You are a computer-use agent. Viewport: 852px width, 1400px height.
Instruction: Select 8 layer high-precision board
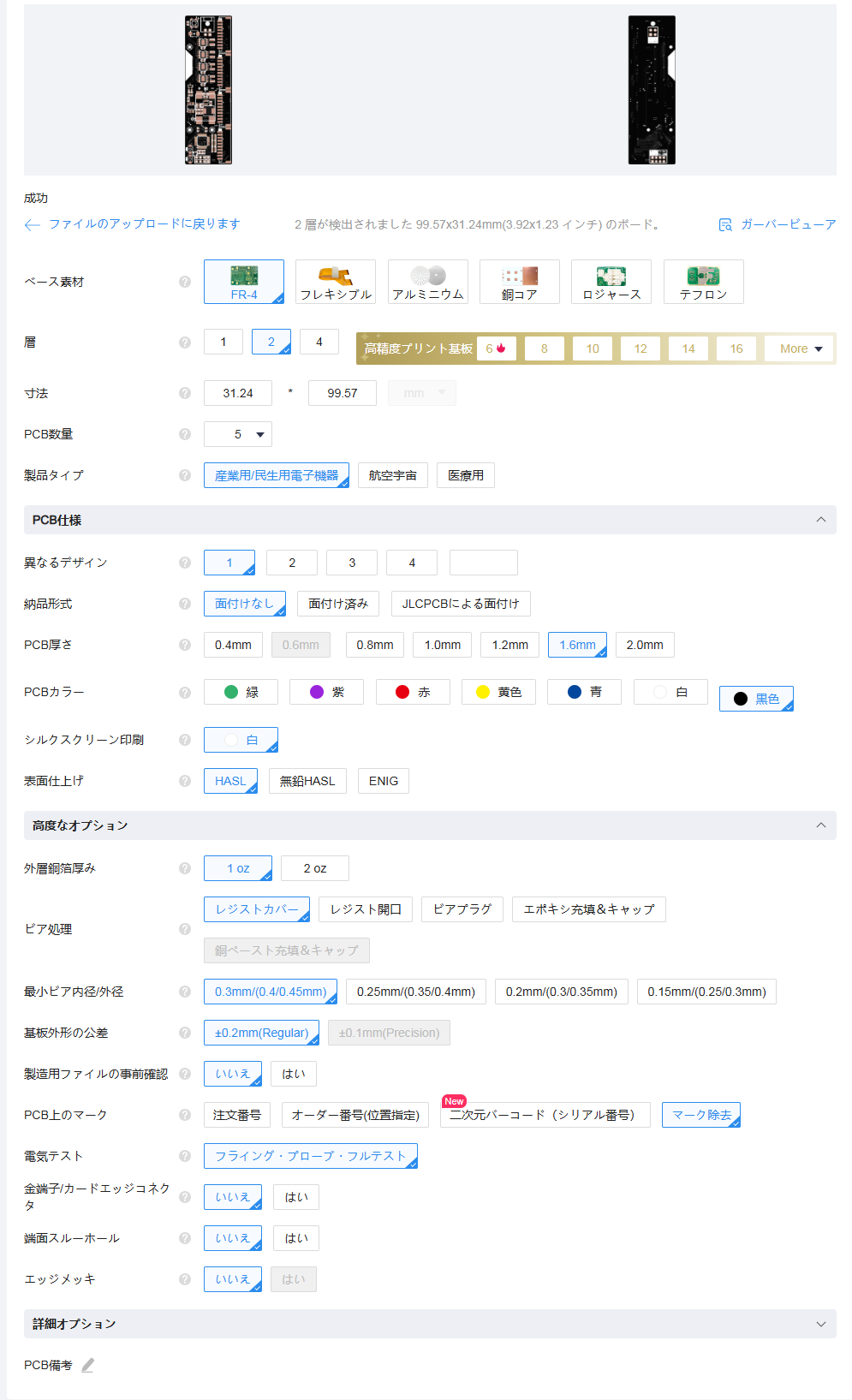coord(545,349)
